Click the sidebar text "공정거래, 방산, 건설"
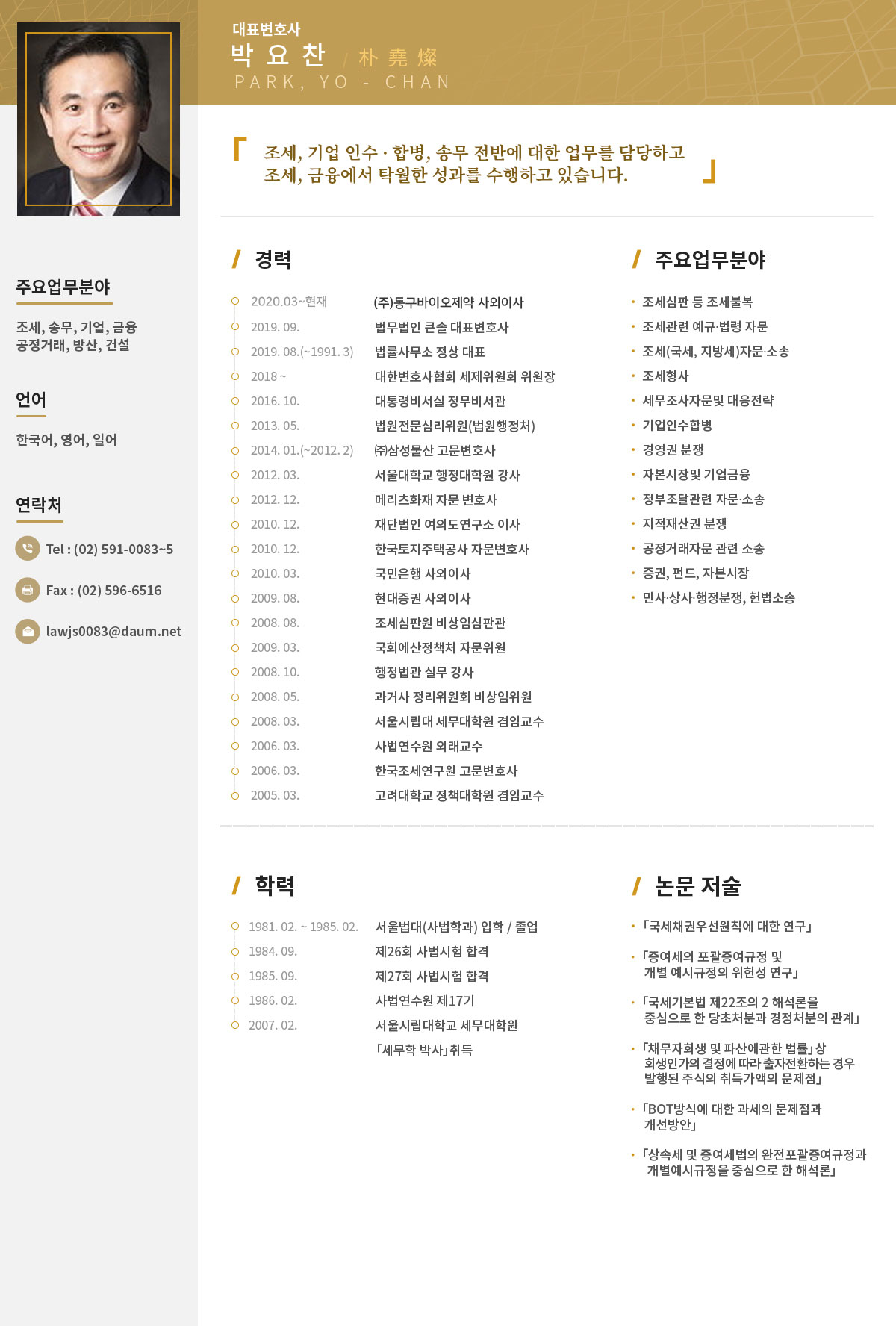 click(73, 345)
